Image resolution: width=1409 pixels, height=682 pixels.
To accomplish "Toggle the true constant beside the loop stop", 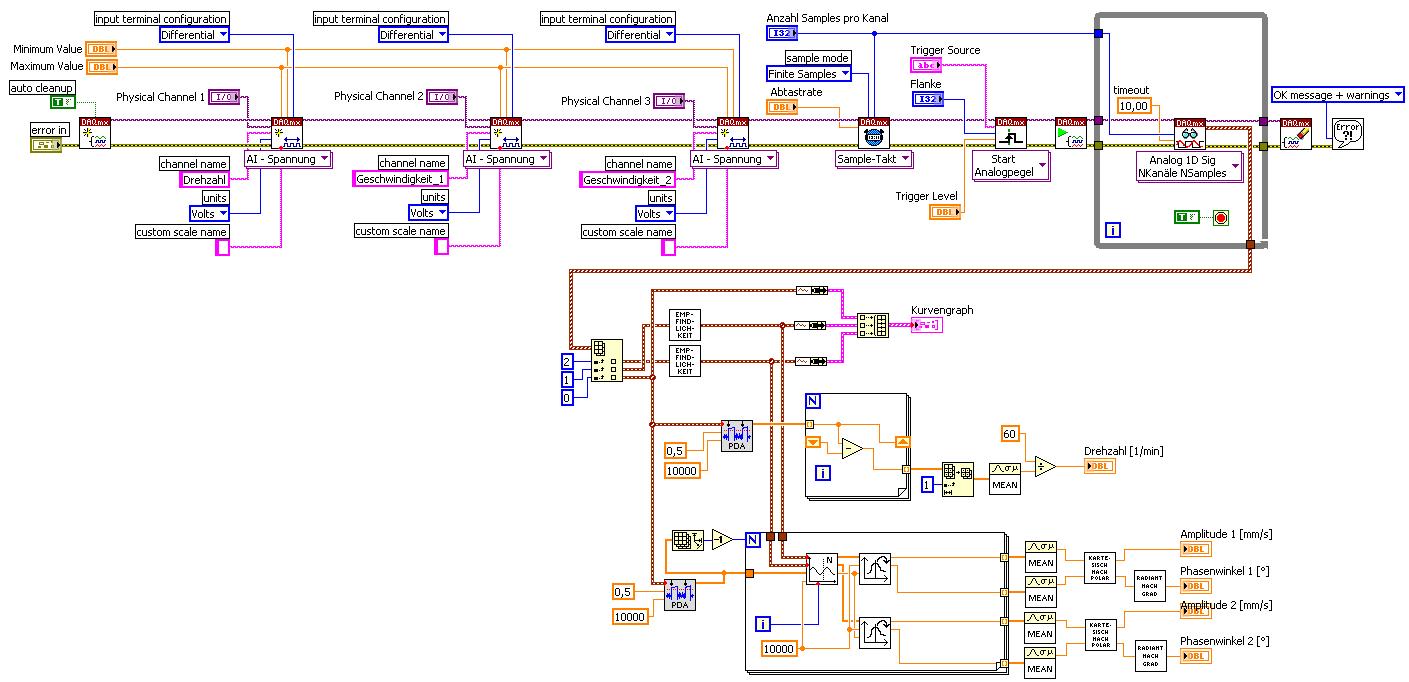I will click(1187, 217).
